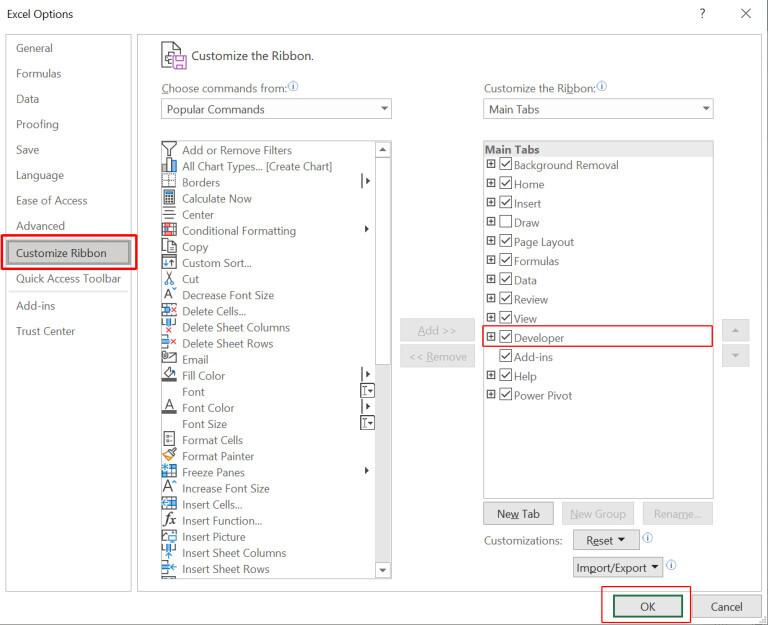Toggle the Developer tab checkbox
Screen dimensions: 768x625
505,337
